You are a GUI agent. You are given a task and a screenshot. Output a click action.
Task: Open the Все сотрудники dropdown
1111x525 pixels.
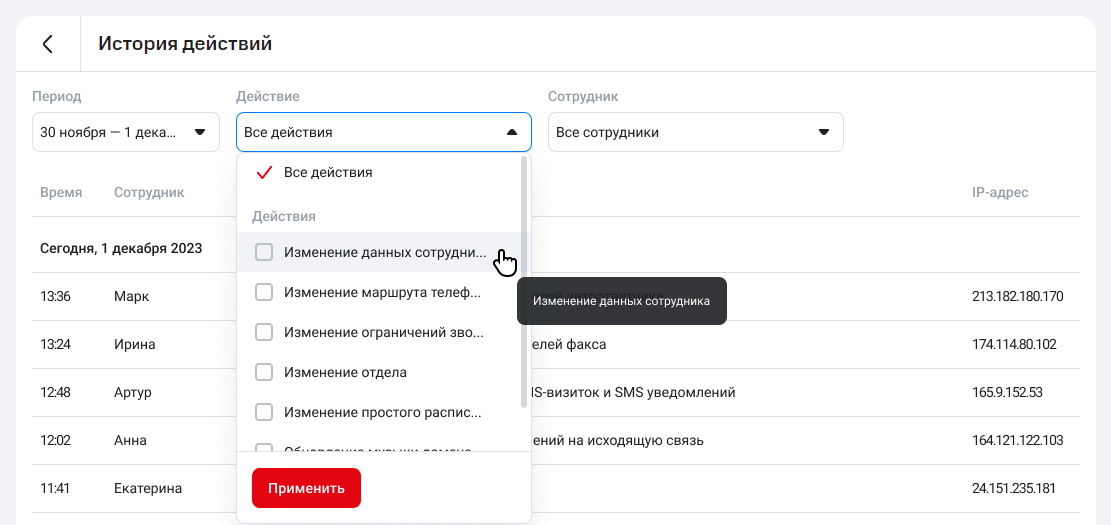[x=680, y=132]
